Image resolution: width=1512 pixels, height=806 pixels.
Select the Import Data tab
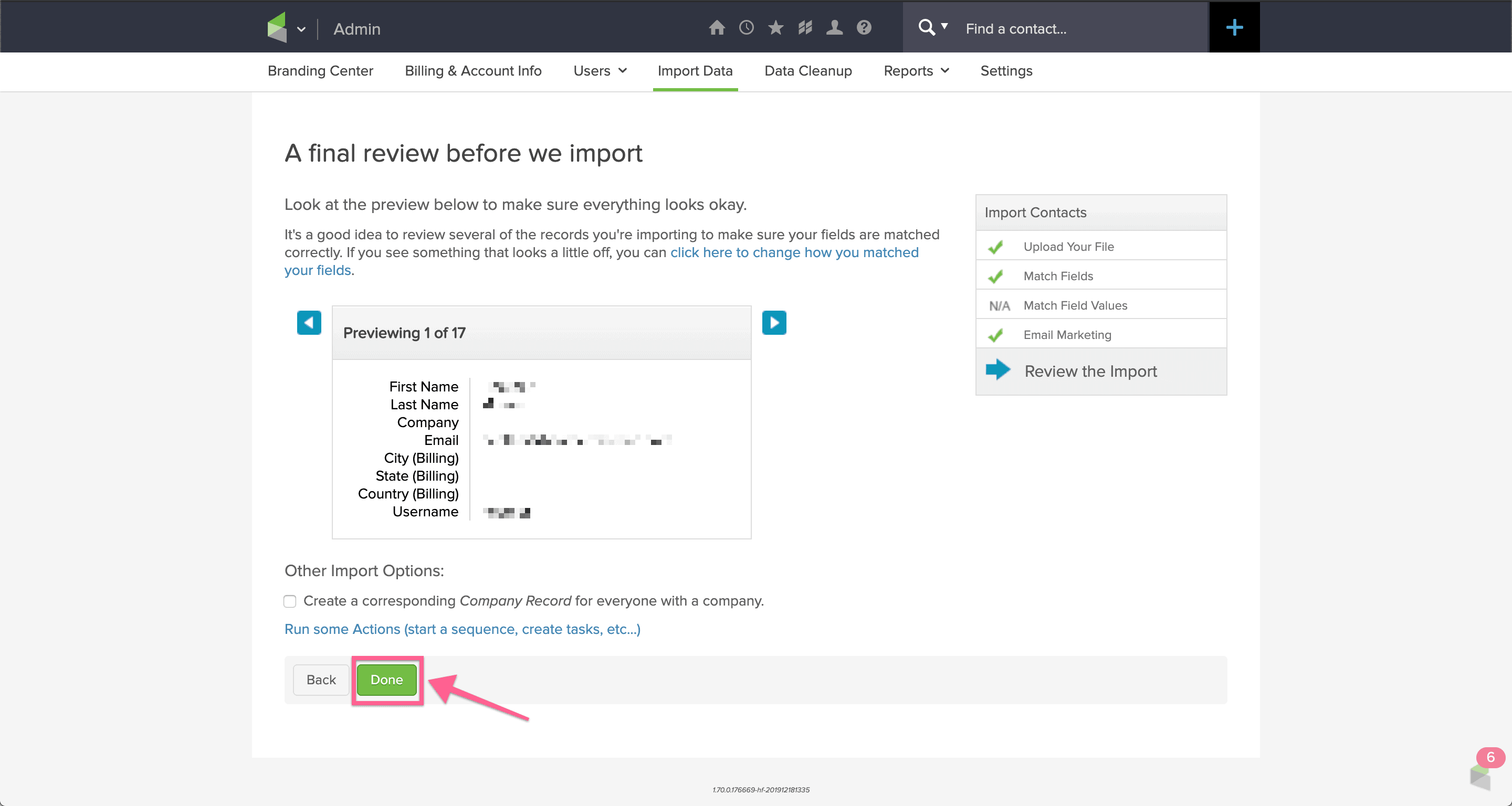(x=695, y=71)
